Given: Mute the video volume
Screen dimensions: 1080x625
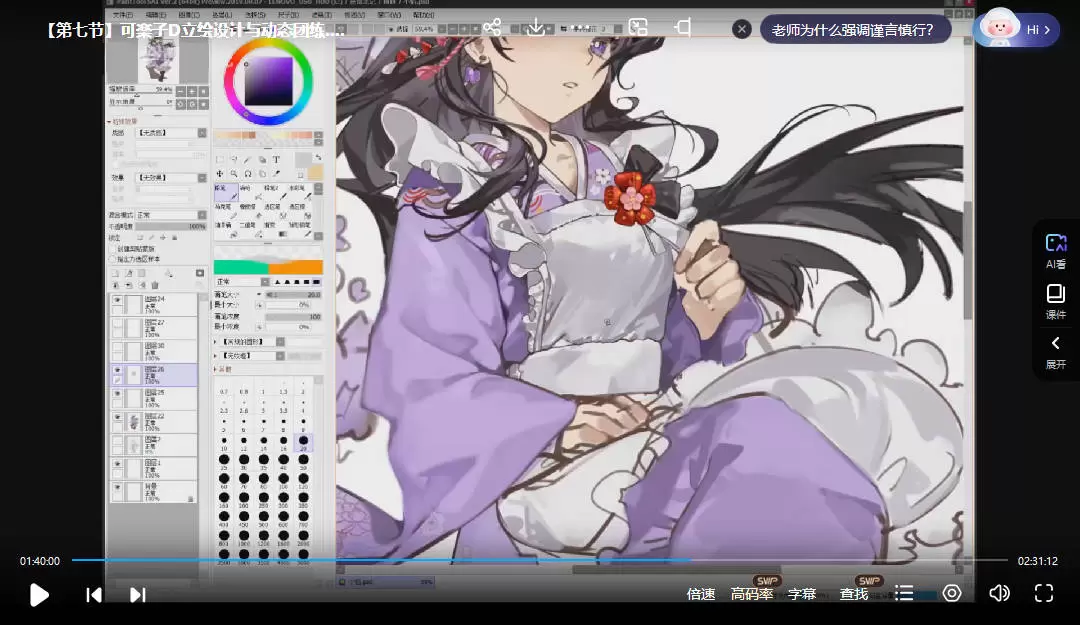Looking at the screenshot, I should tap(999, 593).
